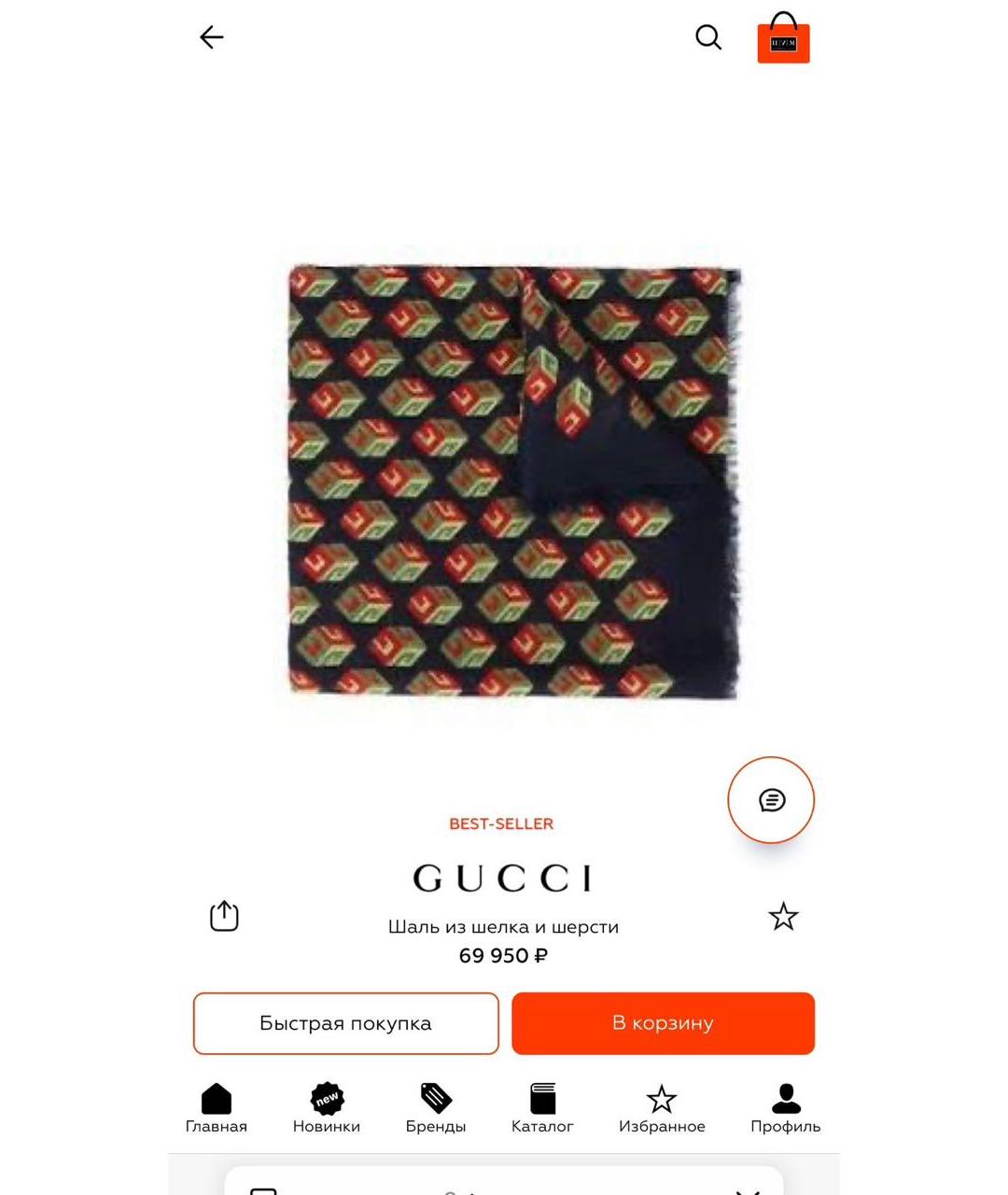Screen dimensions: 1008x1195
Task: Go back using the left arrow
Action: point(212,37)
